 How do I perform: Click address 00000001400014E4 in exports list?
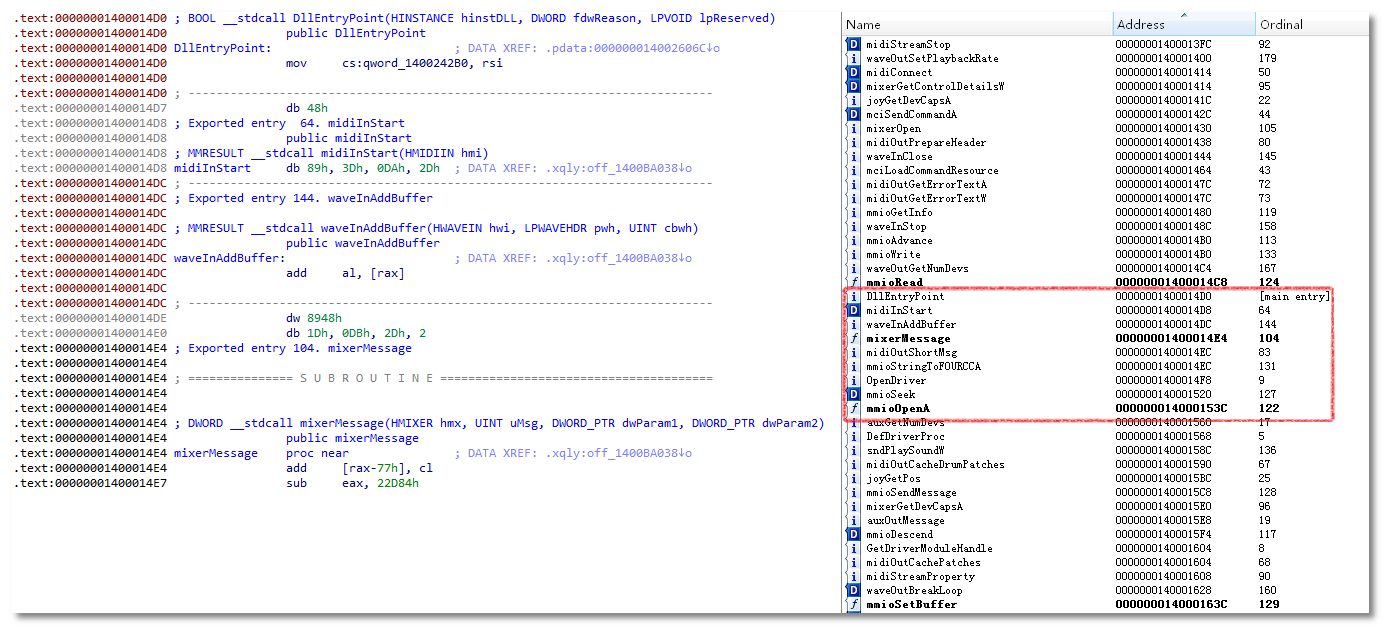point(1171,338)
